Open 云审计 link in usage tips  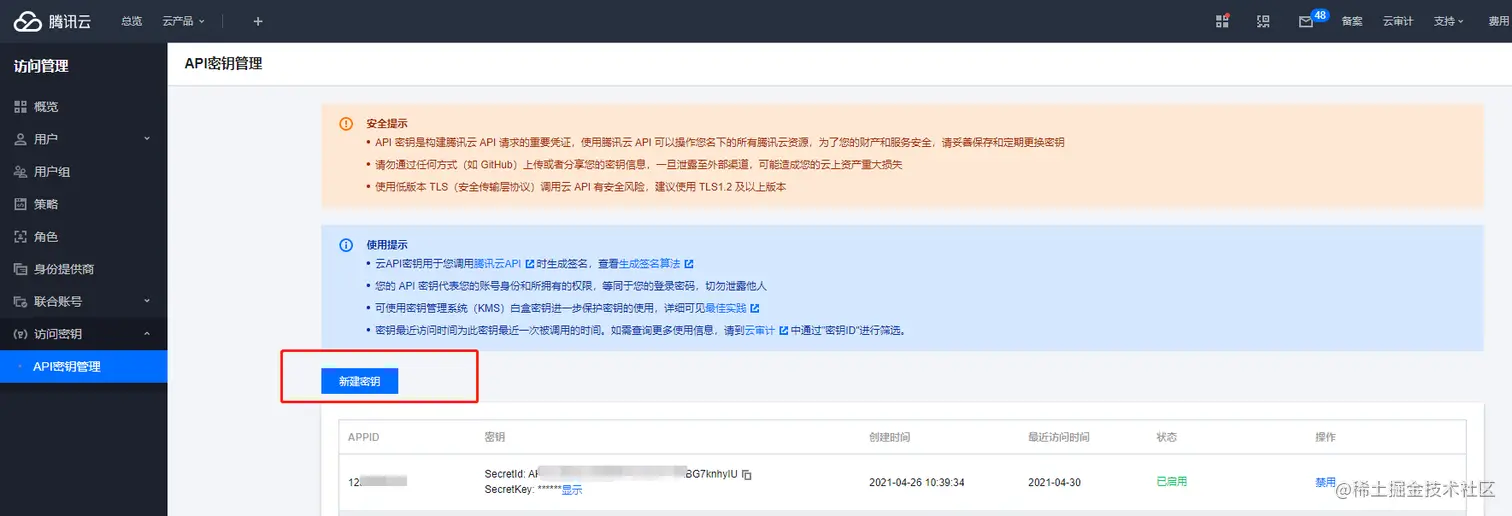click(760, 330)
